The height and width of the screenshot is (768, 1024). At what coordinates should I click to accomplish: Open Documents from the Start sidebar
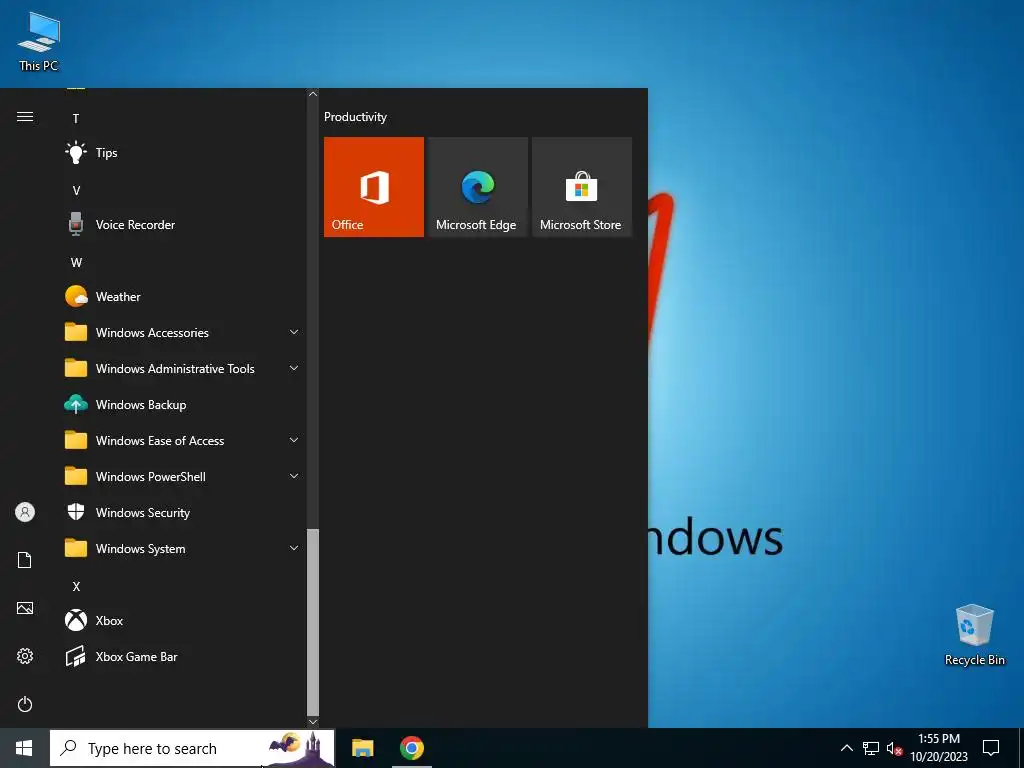tap(25, 560)
